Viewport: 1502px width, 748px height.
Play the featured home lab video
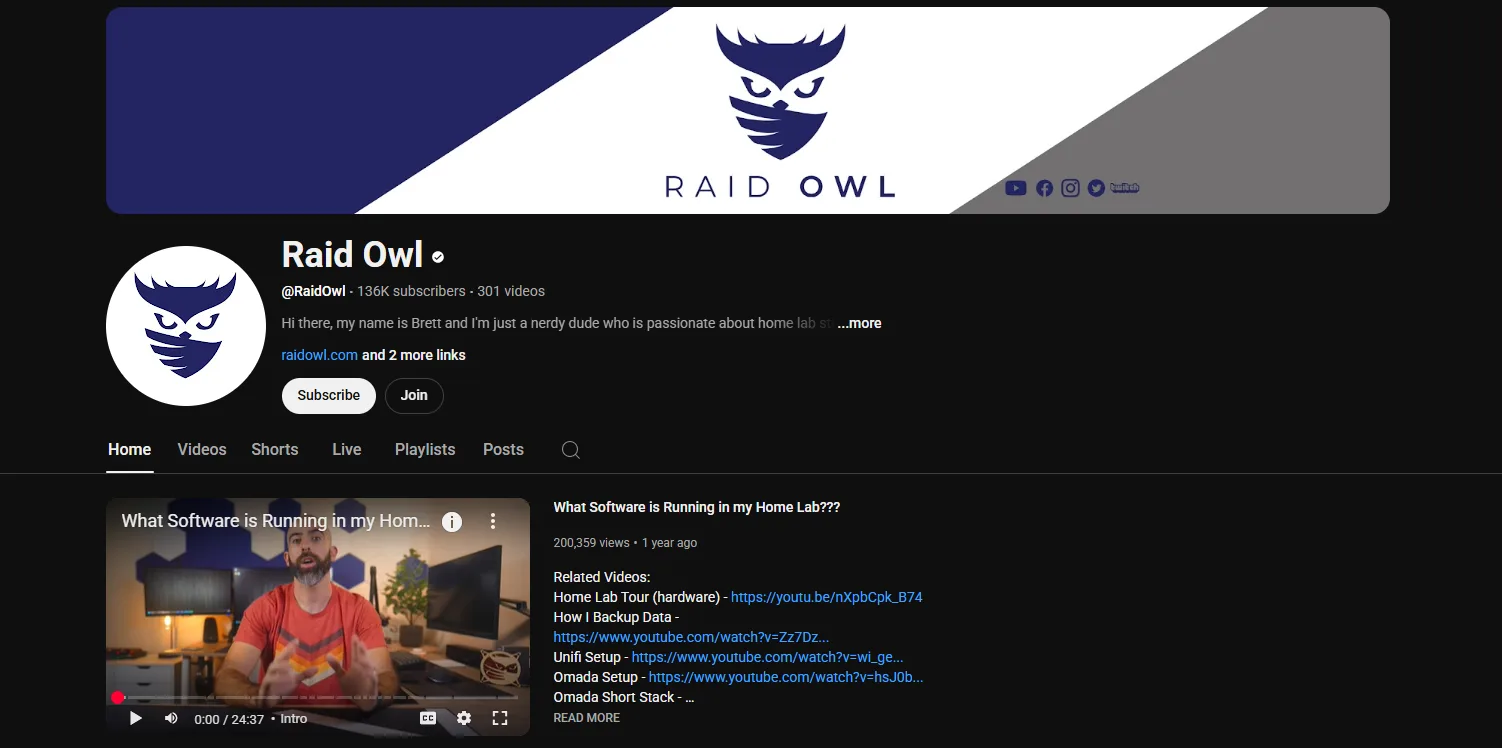(x=136, y=718)
